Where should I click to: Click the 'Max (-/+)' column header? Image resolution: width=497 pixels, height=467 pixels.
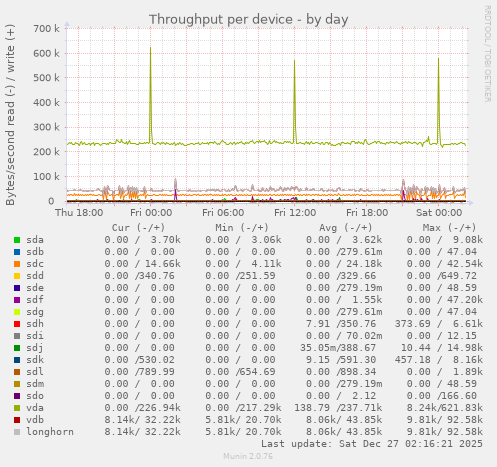click(x=449, y=228)
